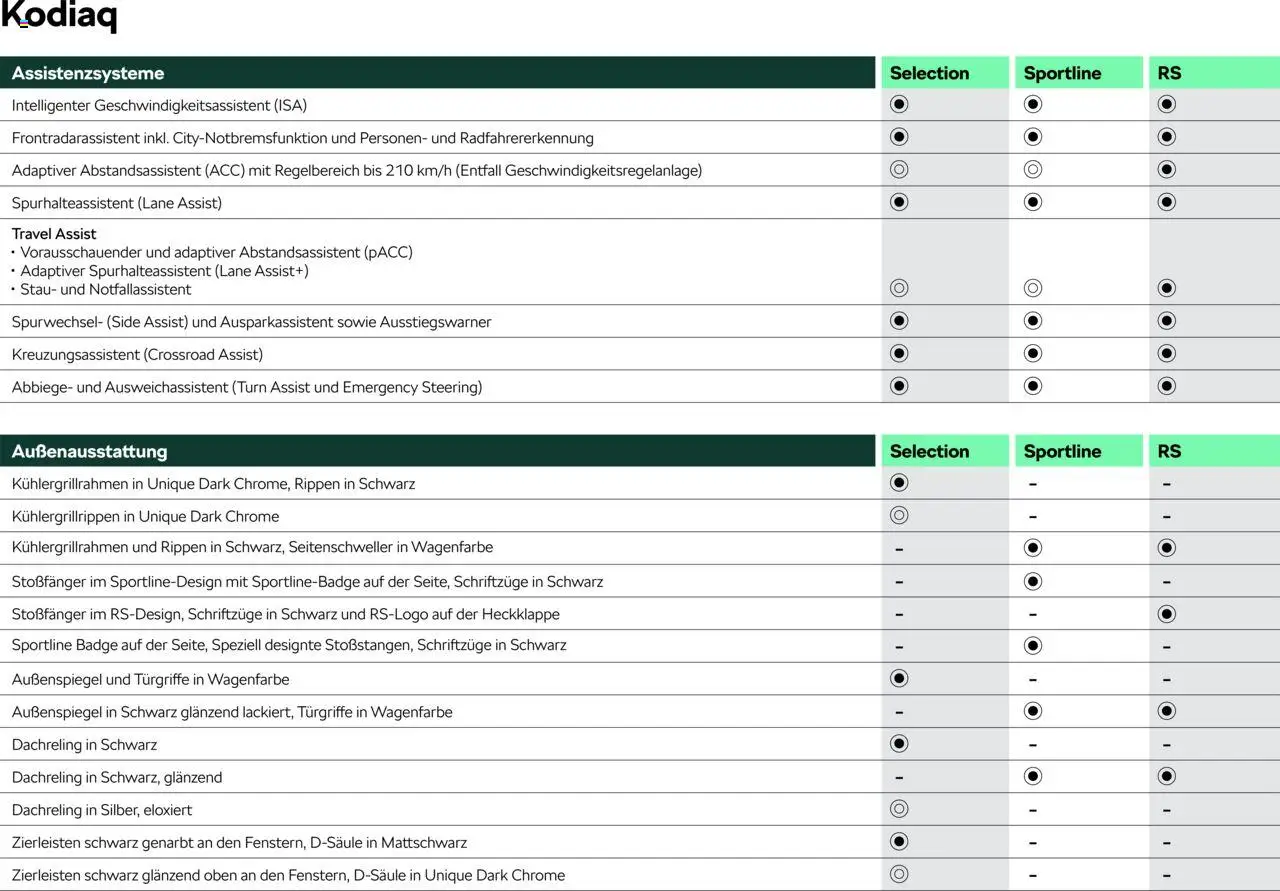This screenshot has width=1280, height=891.
Task: Select the Selection circle for Crossroad Assist
Action: 899,353
